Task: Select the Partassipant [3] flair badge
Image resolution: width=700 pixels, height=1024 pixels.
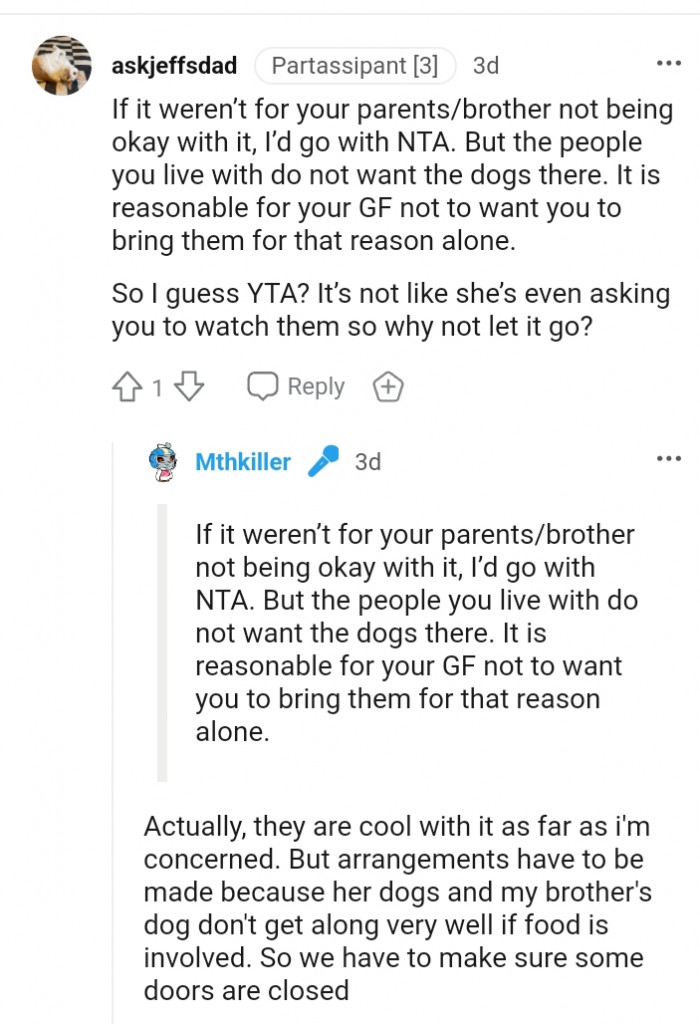Action: [356, 65]
